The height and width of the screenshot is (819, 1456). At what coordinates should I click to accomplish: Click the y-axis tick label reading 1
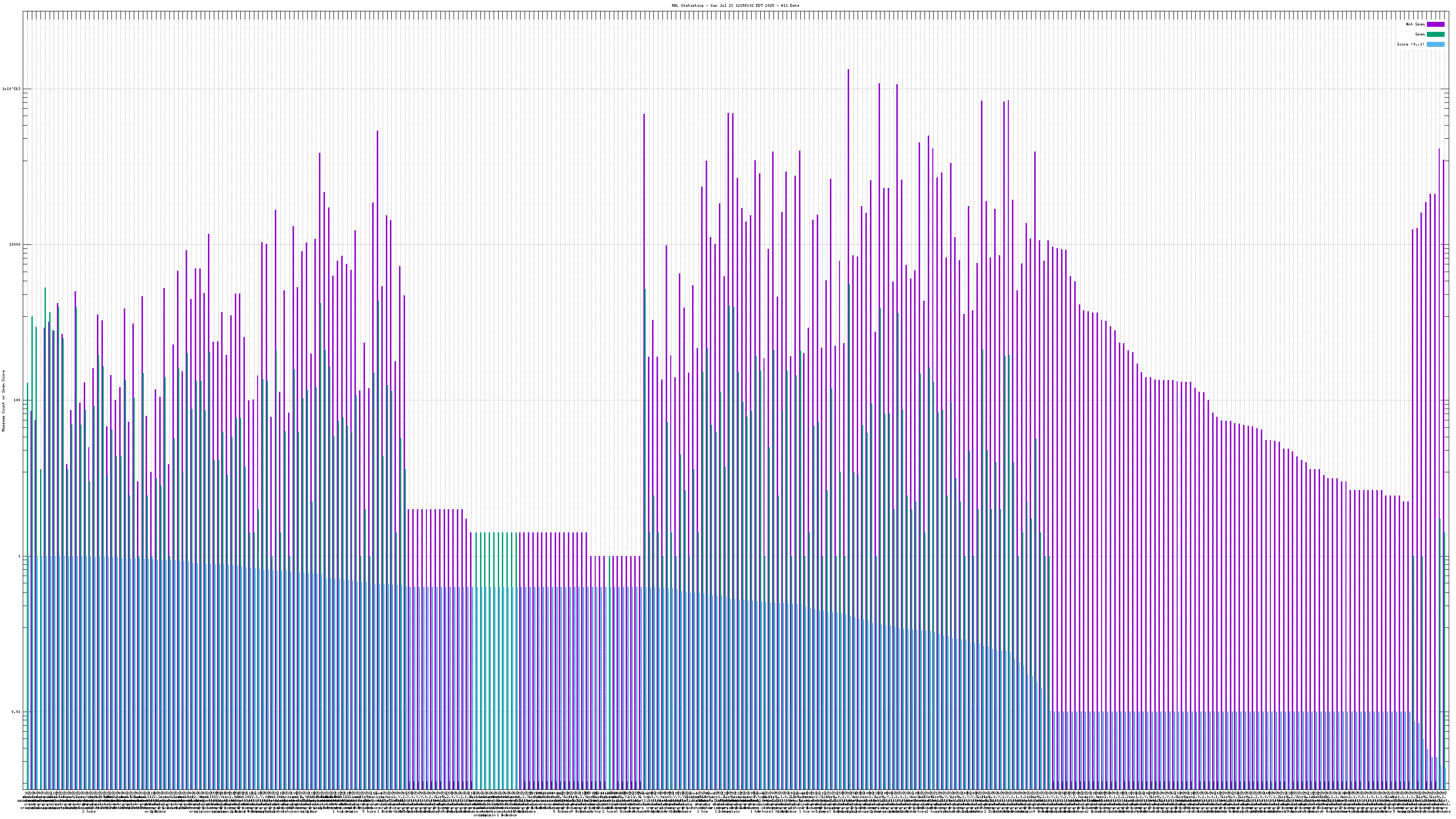(20, 556)
